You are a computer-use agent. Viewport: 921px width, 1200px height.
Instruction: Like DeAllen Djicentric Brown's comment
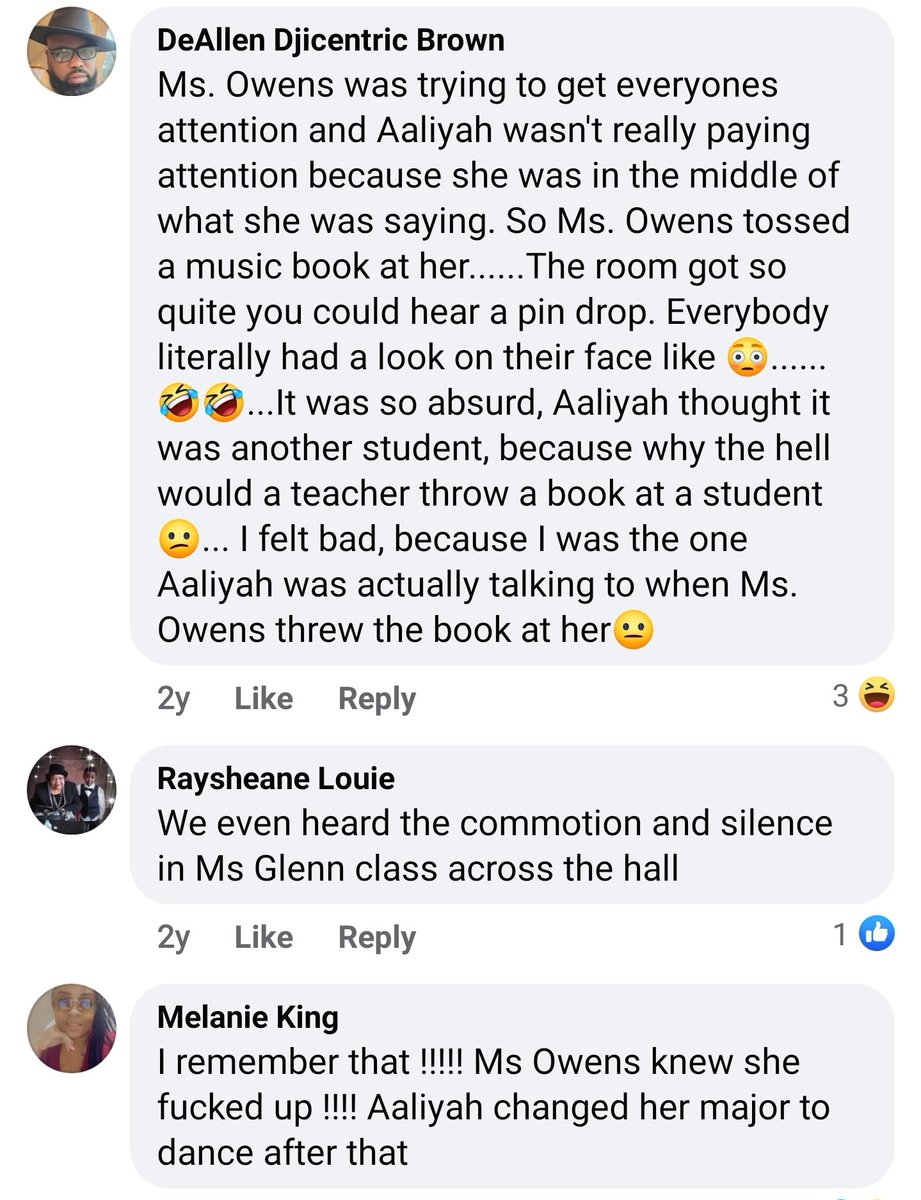point(263,699)
